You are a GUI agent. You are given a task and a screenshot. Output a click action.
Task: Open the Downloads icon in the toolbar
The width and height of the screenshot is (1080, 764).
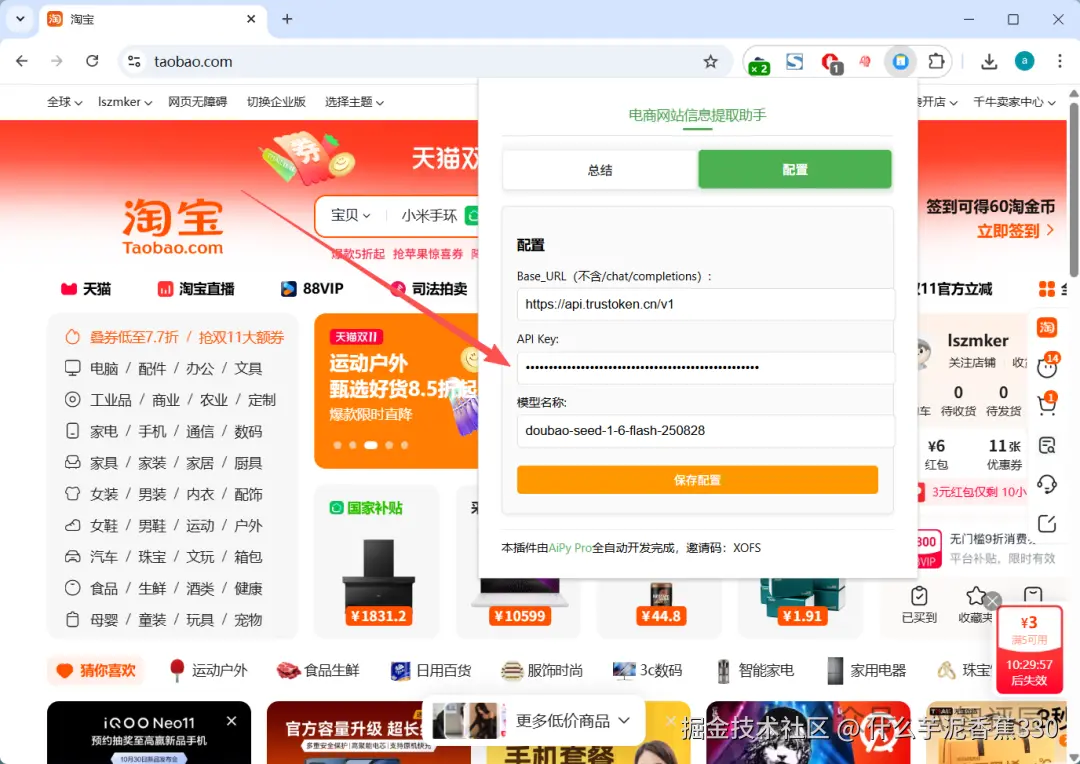click(x=989, y=61)
